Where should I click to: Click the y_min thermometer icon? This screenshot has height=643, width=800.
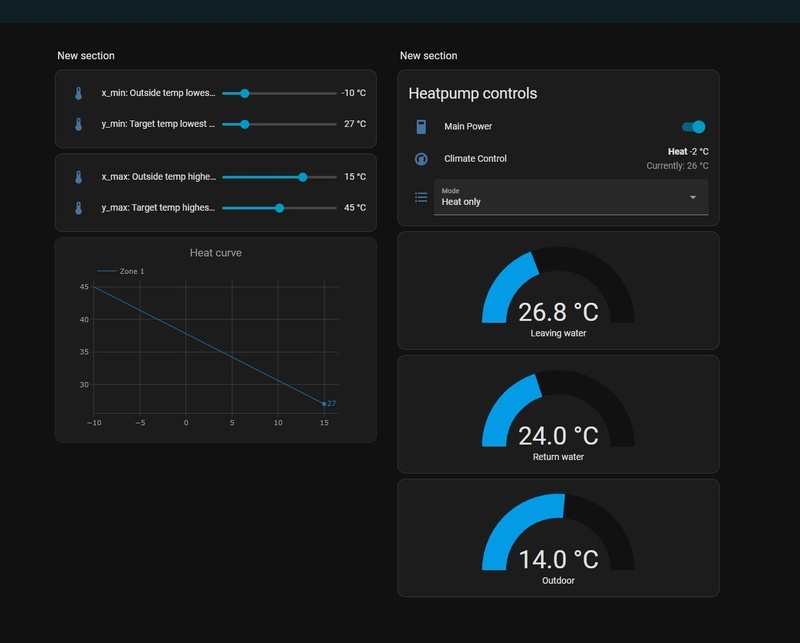click(x=79, y=124)
